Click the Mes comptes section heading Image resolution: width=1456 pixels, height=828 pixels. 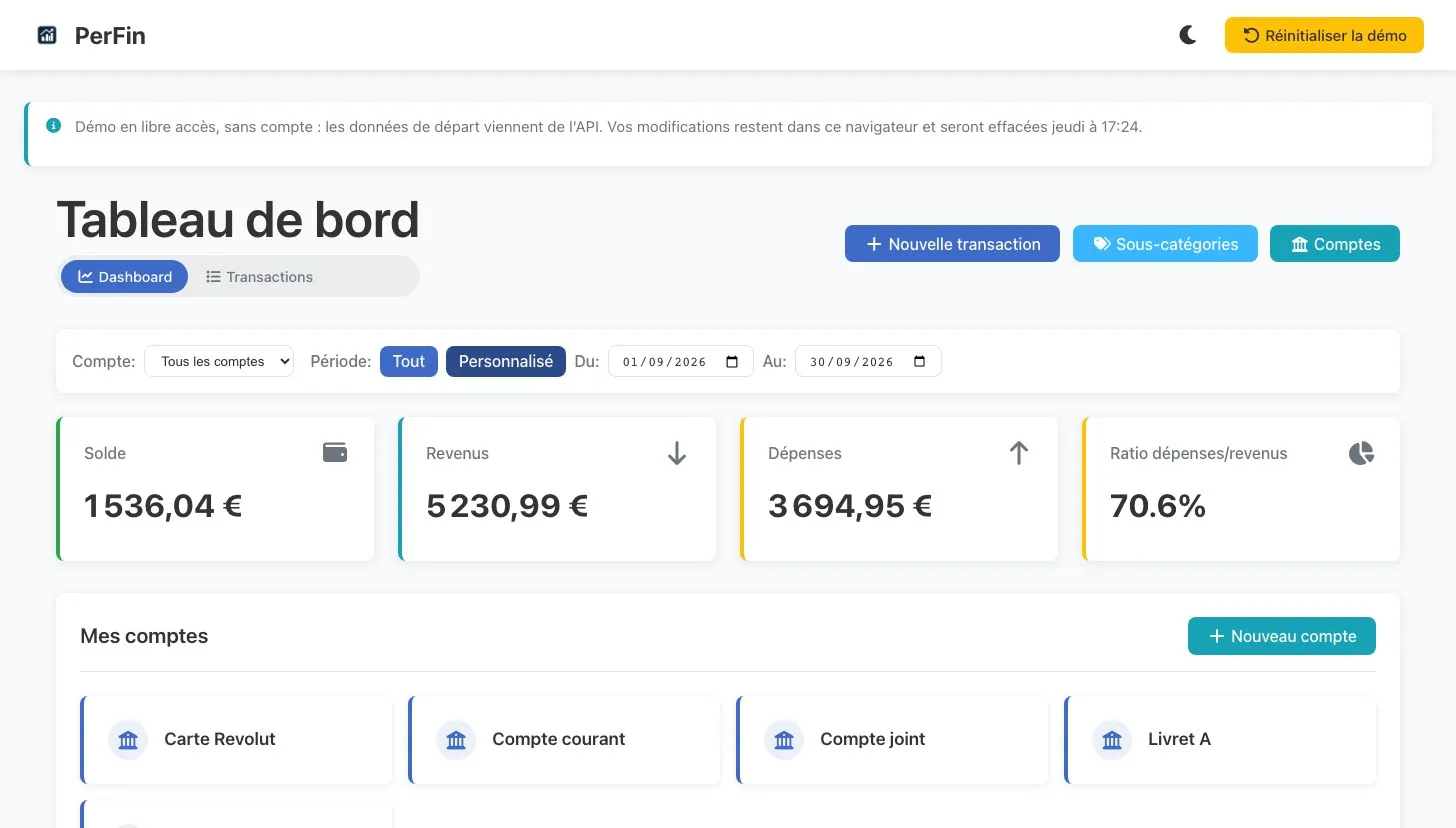coord(144,636)
